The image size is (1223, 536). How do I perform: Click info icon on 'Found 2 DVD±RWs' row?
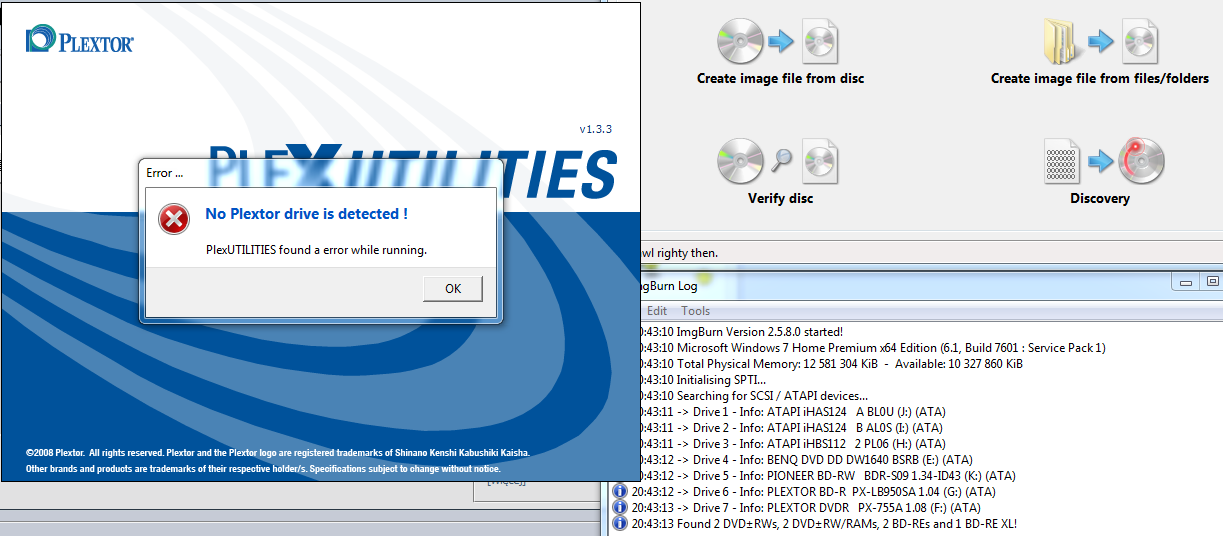tap(619, 524)
